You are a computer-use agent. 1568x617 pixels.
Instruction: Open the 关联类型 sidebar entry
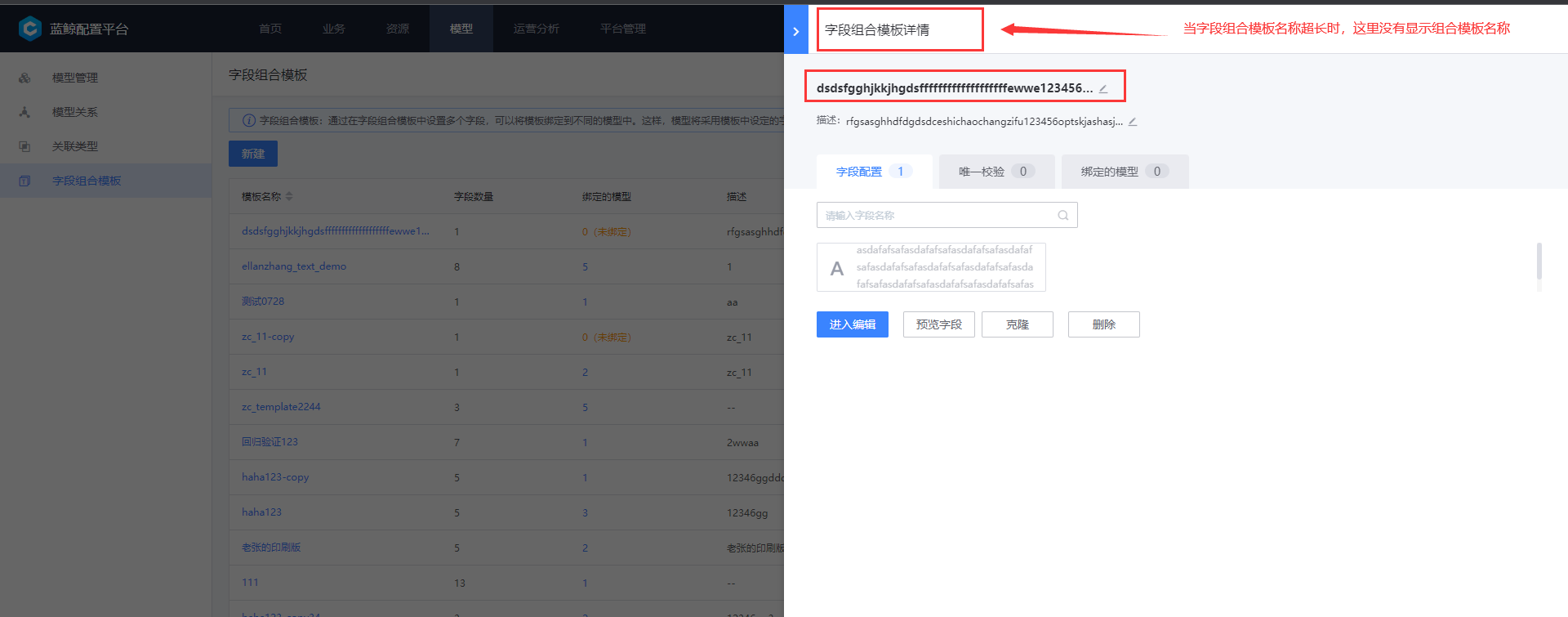pyautogui.click(x=105, y=146)
